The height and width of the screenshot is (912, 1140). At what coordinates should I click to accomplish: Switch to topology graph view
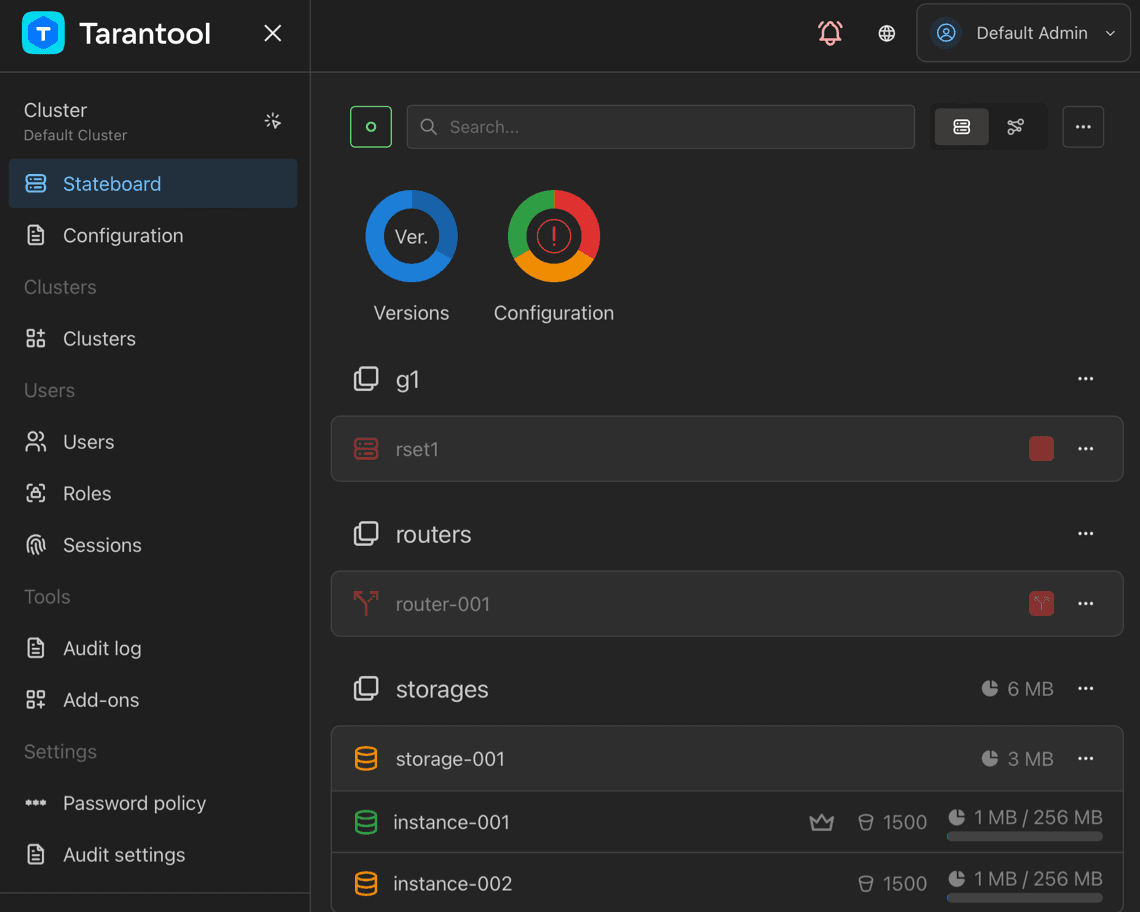click(x=1016, y=127)
